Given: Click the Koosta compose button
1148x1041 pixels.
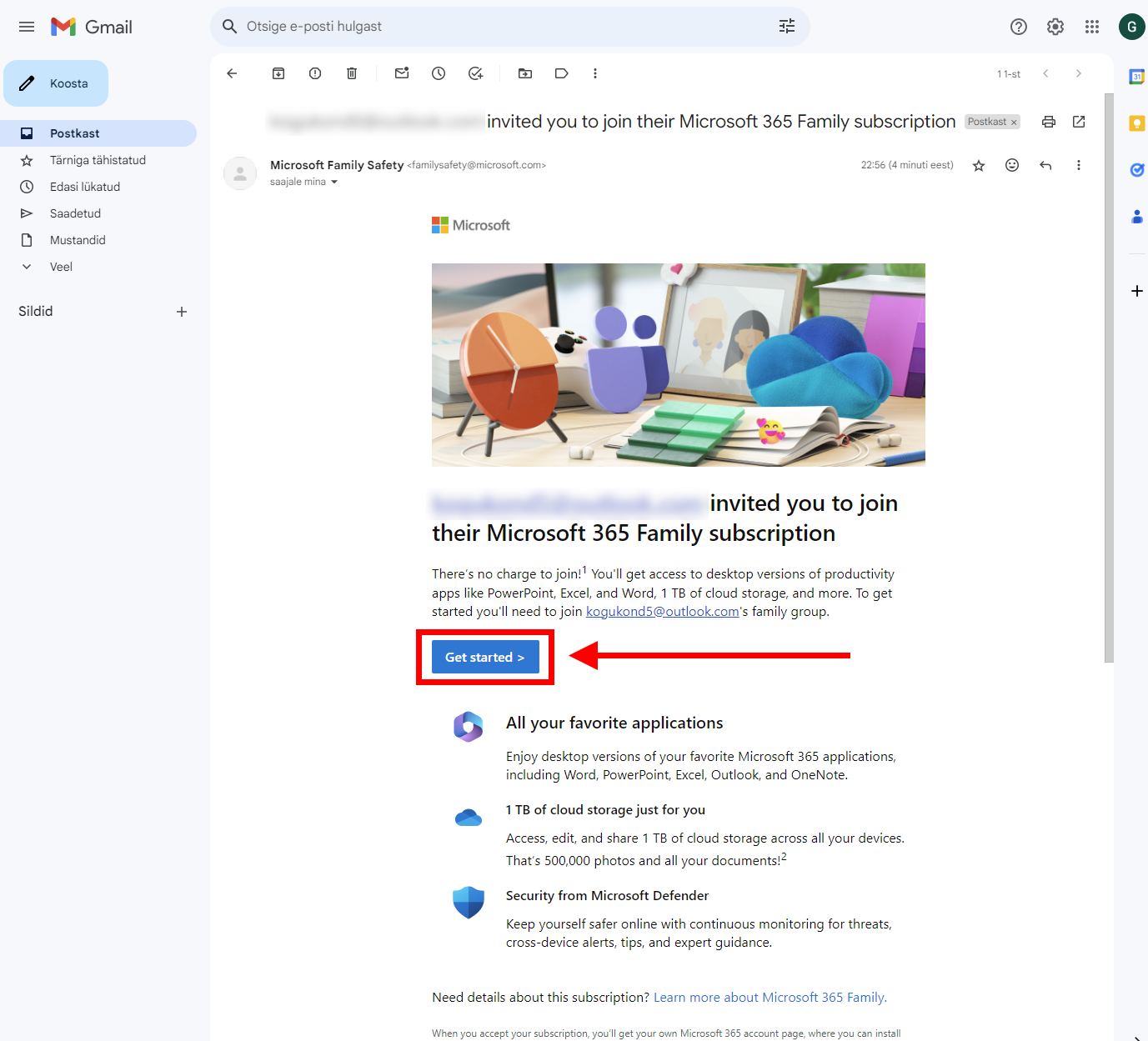Looking at the screenshot, I should tap(56, 83).
